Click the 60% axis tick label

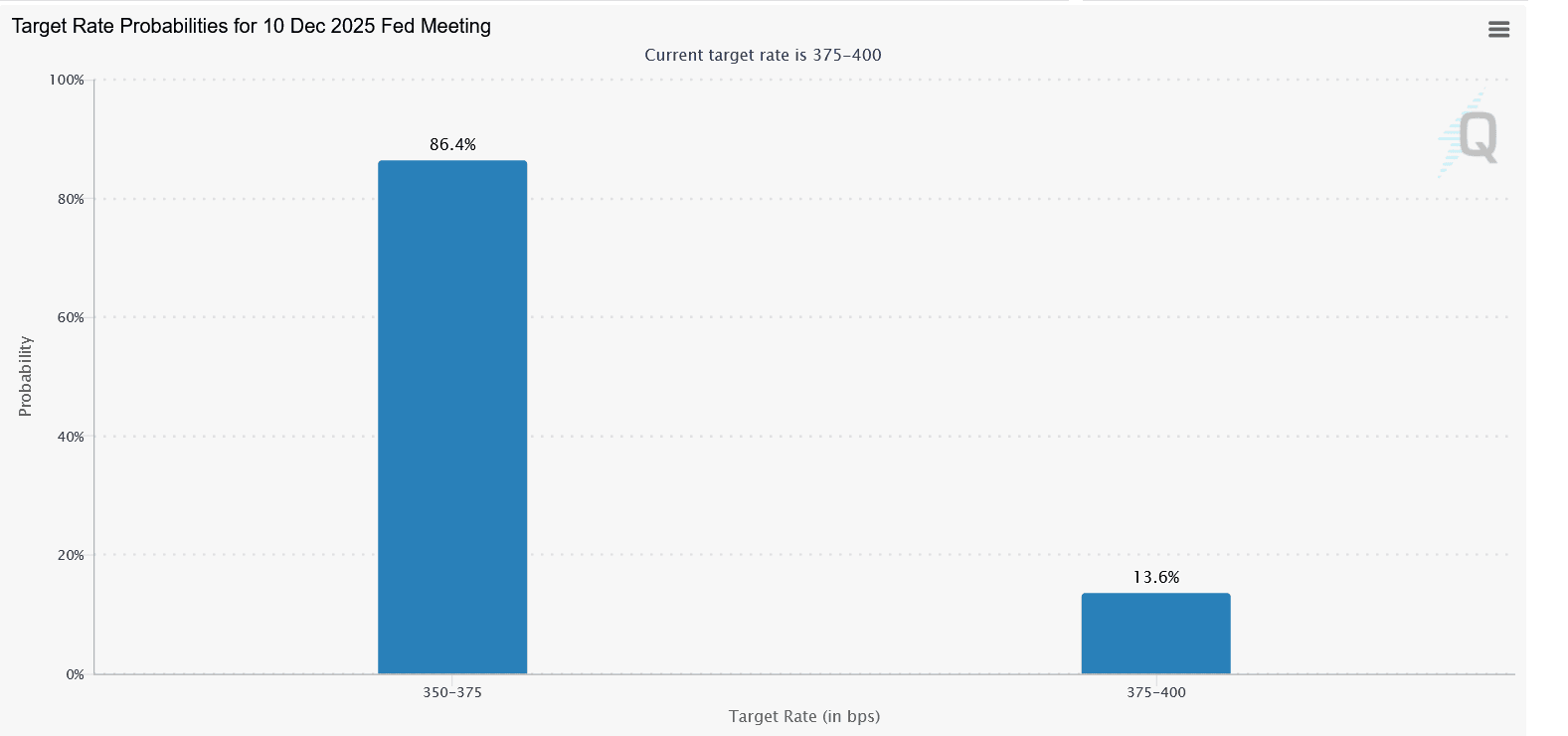(x=72, y=318)
